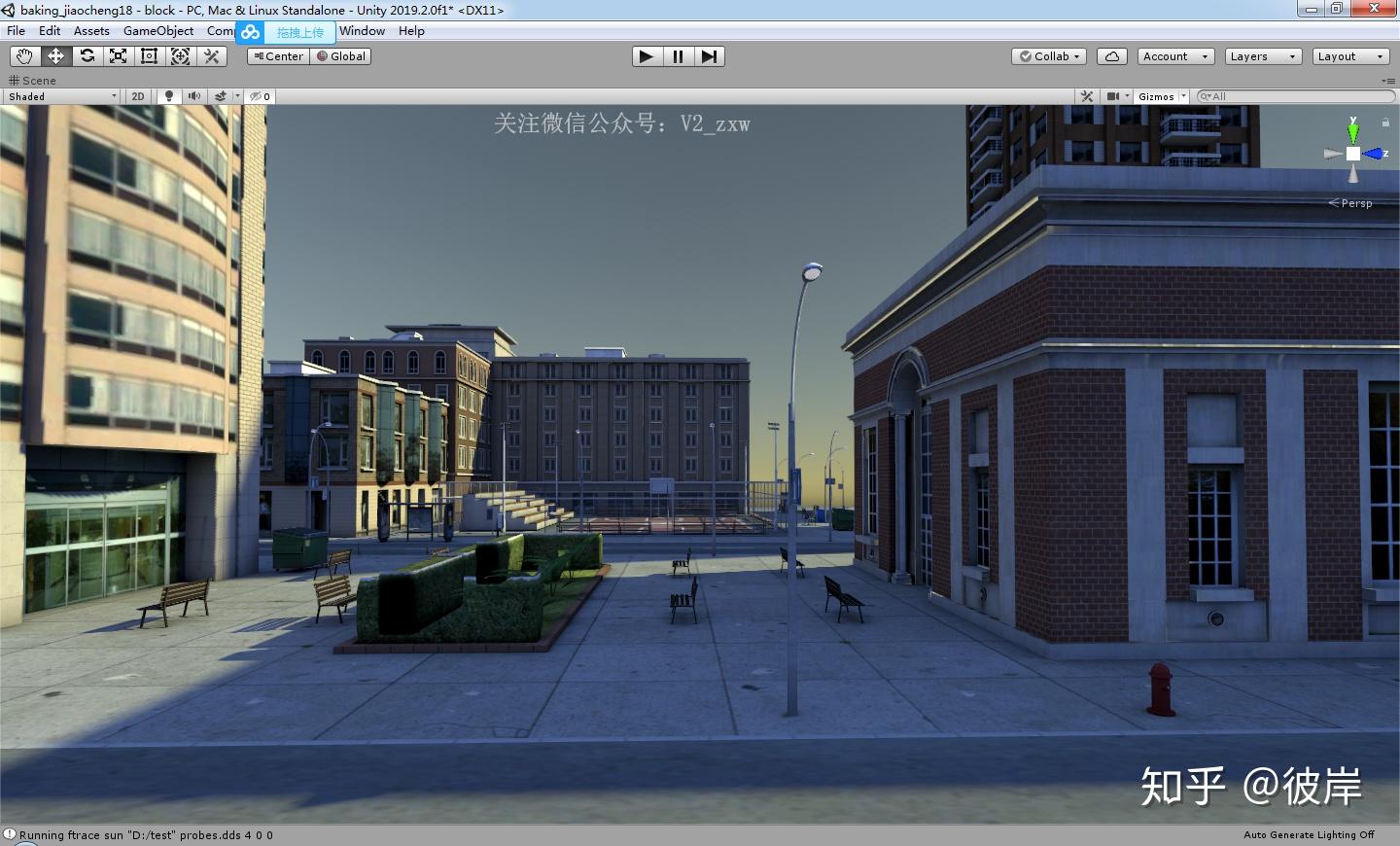The height and width of the screenshot is (846, 1400).
Task: Toggle scene audio with the speaker icon
Action: pos(193,96)
